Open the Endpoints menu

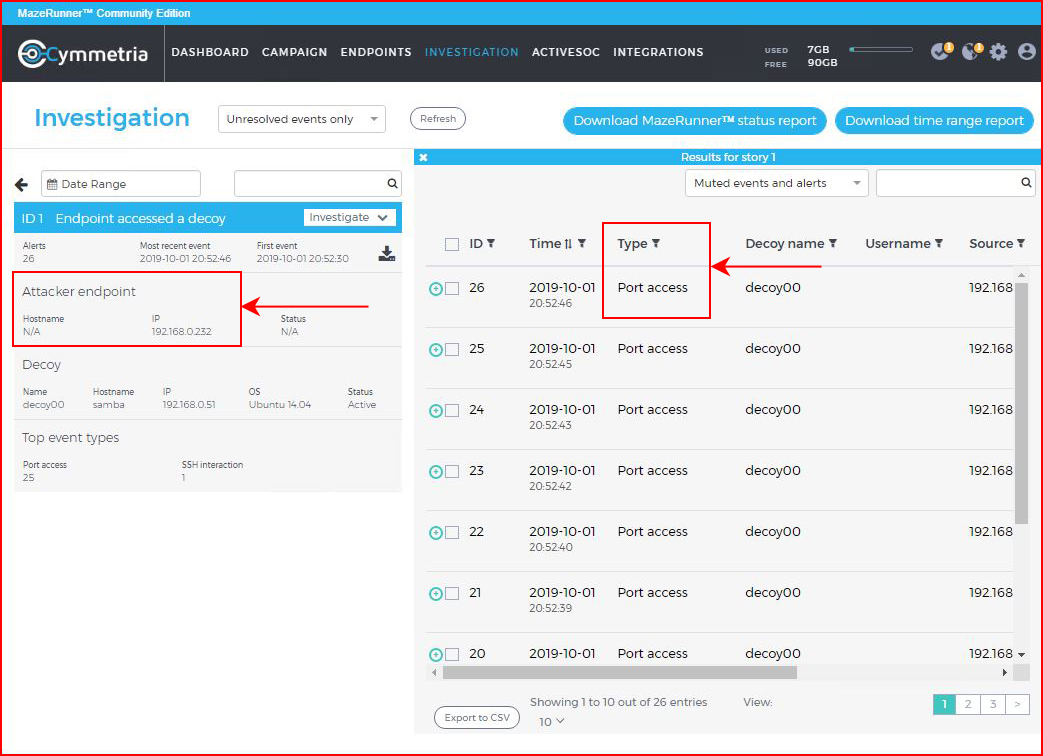click(x=376, y=52)
